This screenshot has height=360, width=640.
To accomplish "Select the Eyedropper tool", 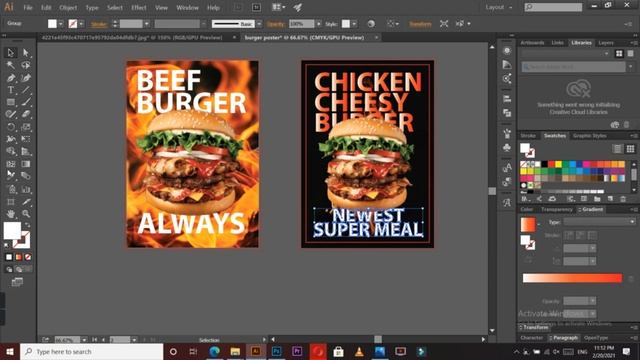I will click(11, 176).
